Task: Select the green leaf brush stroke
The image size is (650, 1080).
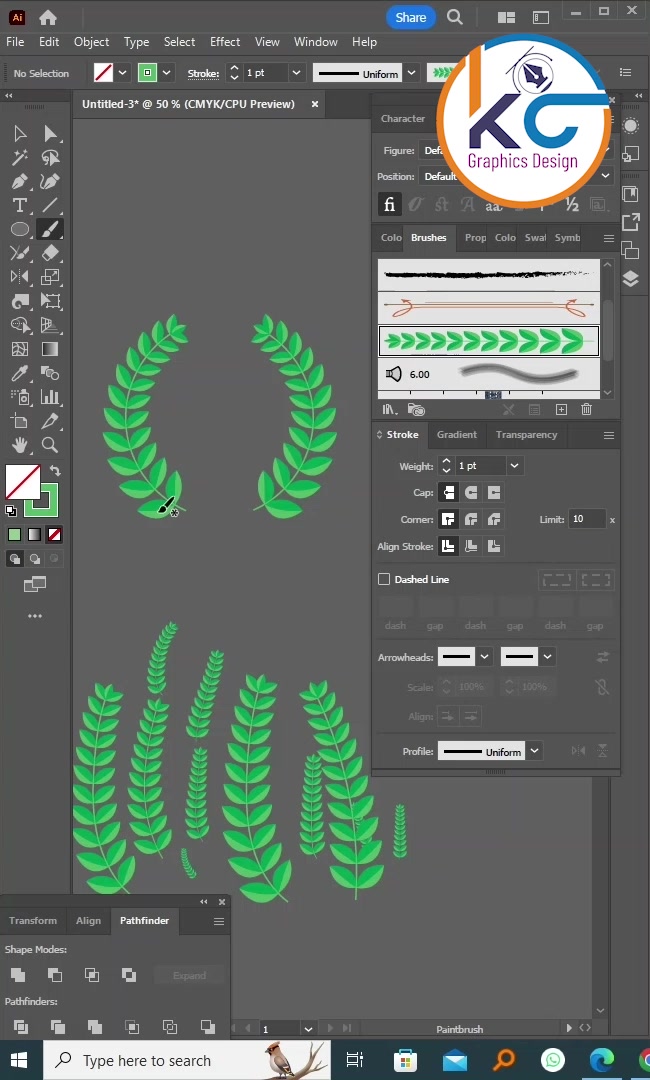Action: tap(488, 341)
